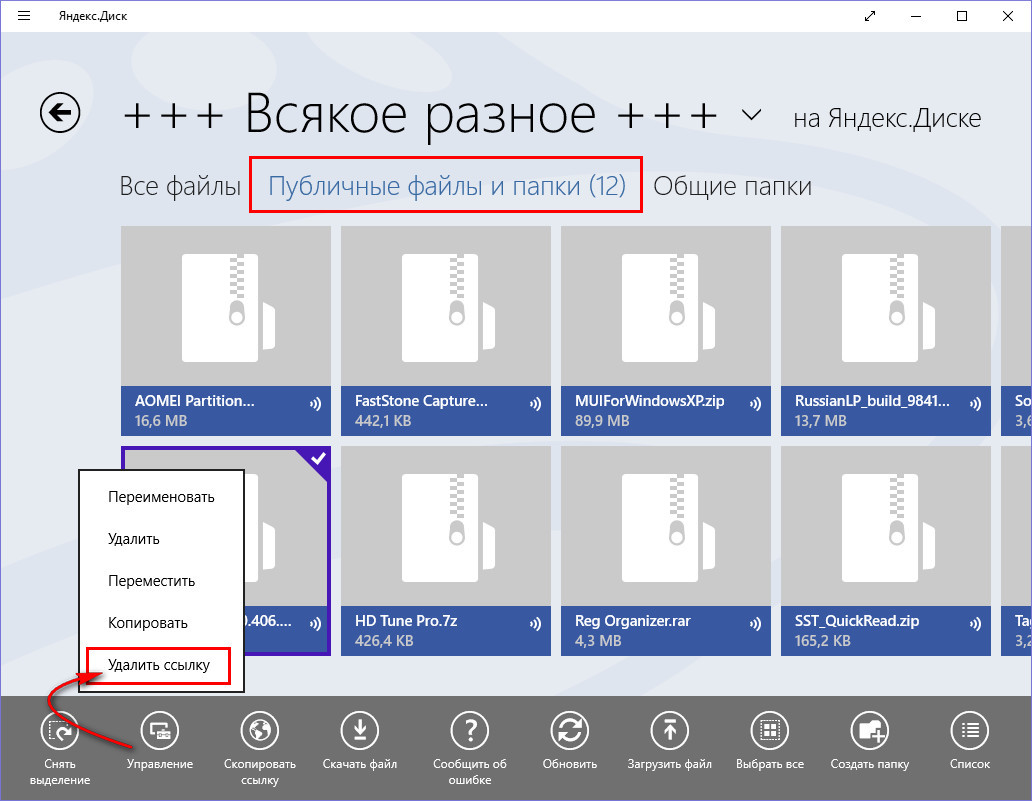Screen dimensions: 1032x801
Task: Click Скопировать ссылку globe icon
Action: [x=260, y=731]
